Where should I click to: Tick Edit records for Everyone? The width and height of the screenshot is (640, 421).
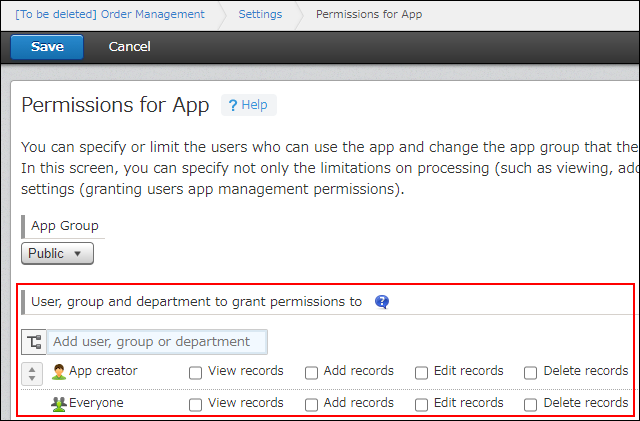pos(422,404)
